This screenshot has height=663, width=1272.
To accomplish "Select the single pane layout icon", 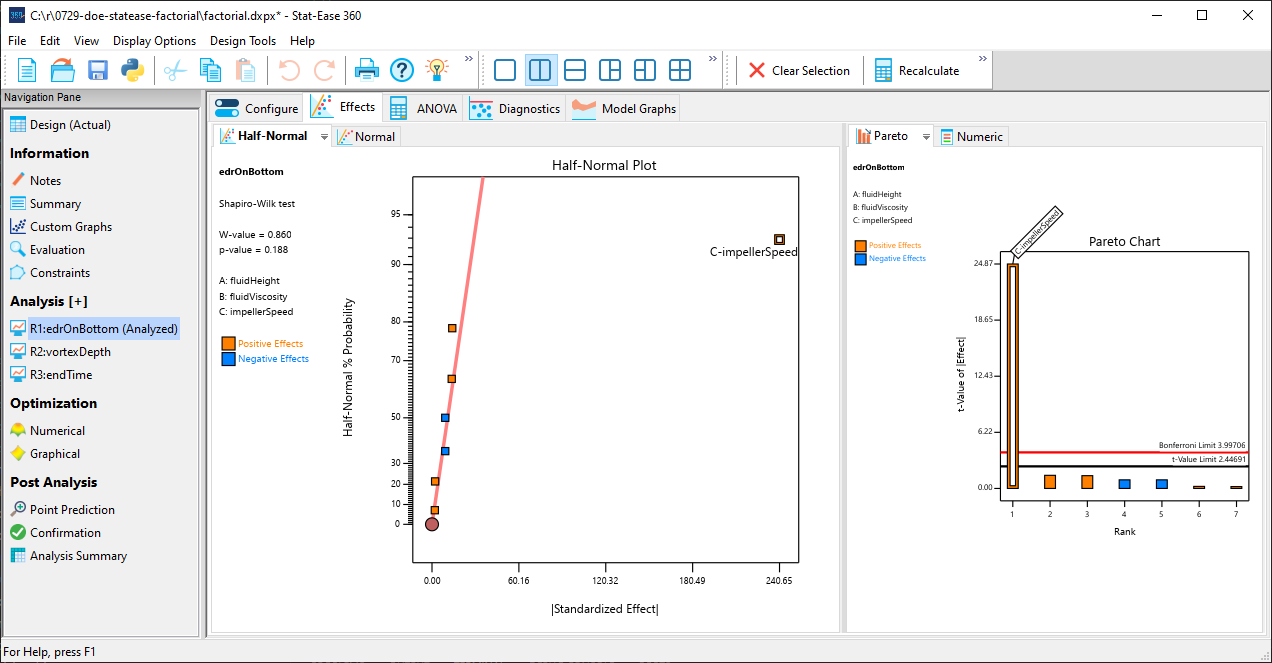I will pyautogui.click(x=505, y=70).
